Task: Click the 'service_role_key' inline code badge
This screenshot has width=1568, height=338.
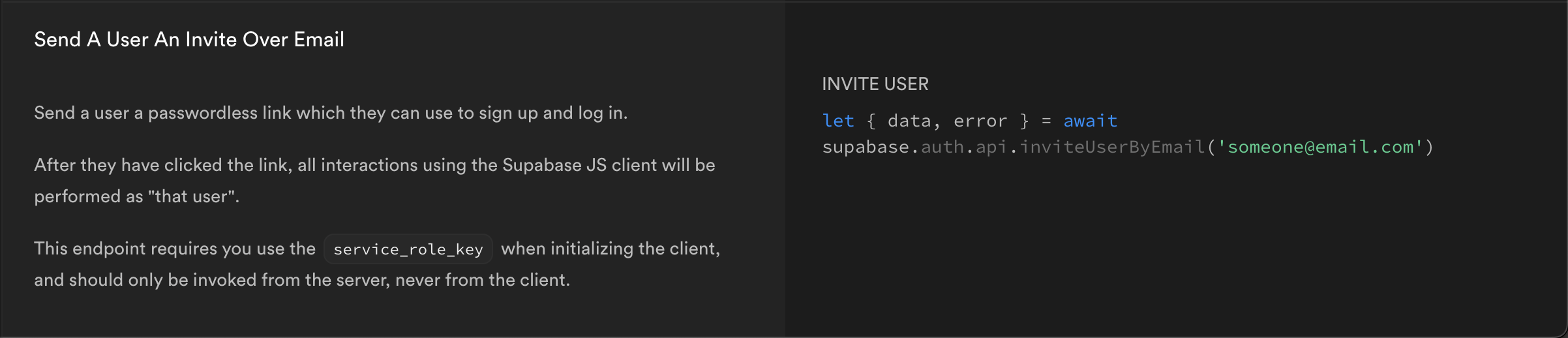Action: pos(408,249)
